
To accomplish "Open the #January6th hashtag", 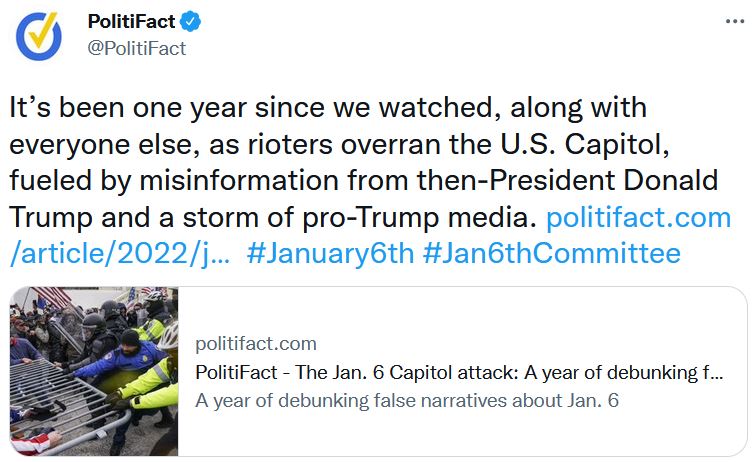I will 329,252.
